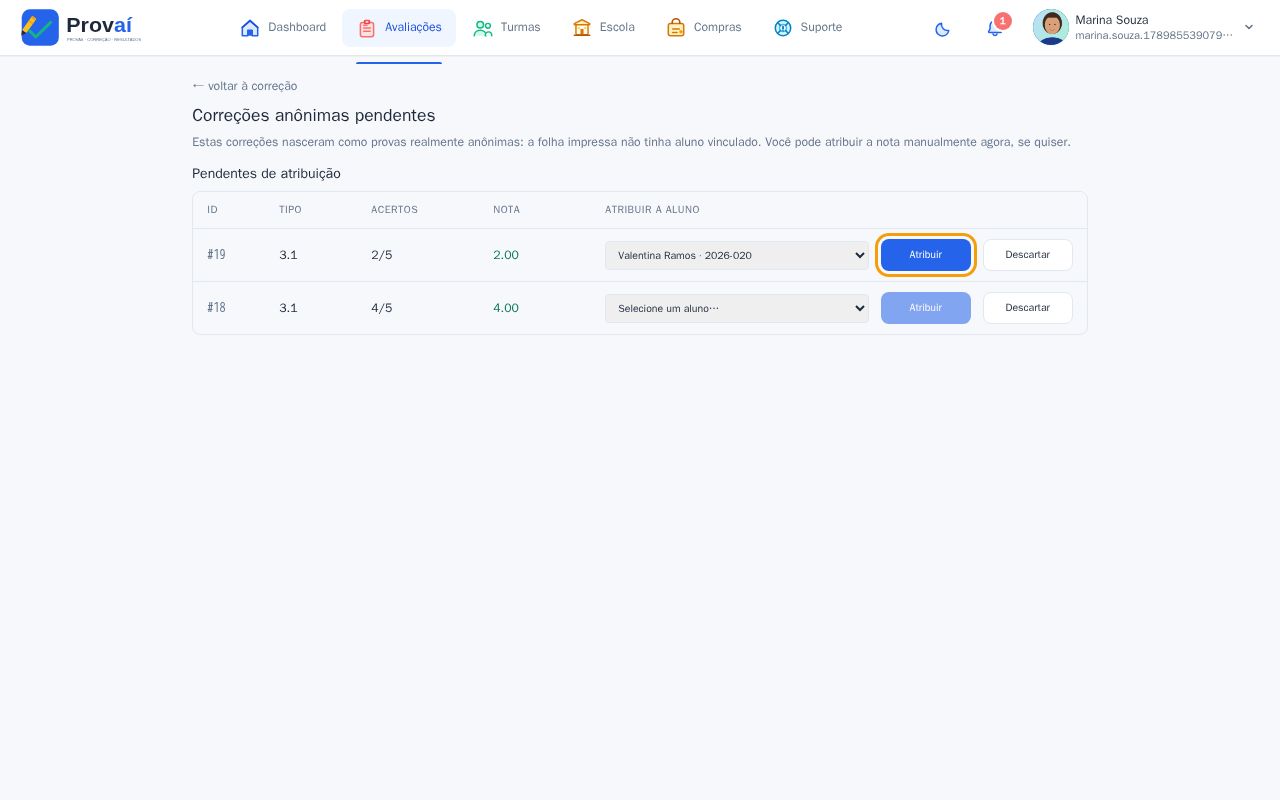Click the 'NOTA' column header
This screenshot has width=1280, height=800.
[x=506, y=210]
